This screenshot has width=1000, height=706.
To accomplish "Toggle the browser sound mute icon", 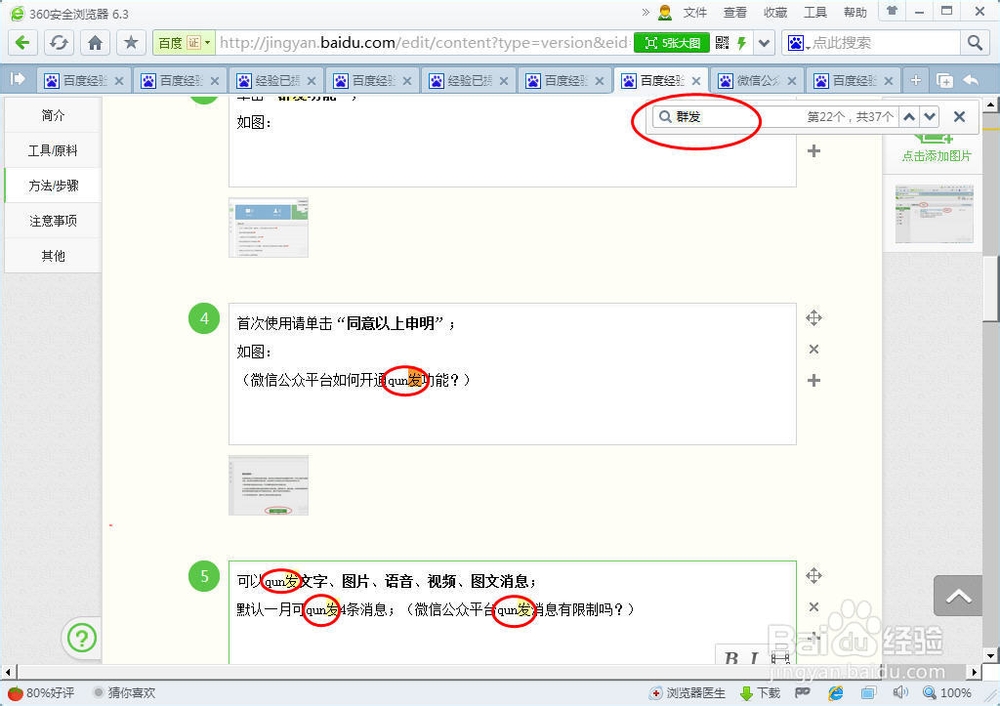I will 901,693.
